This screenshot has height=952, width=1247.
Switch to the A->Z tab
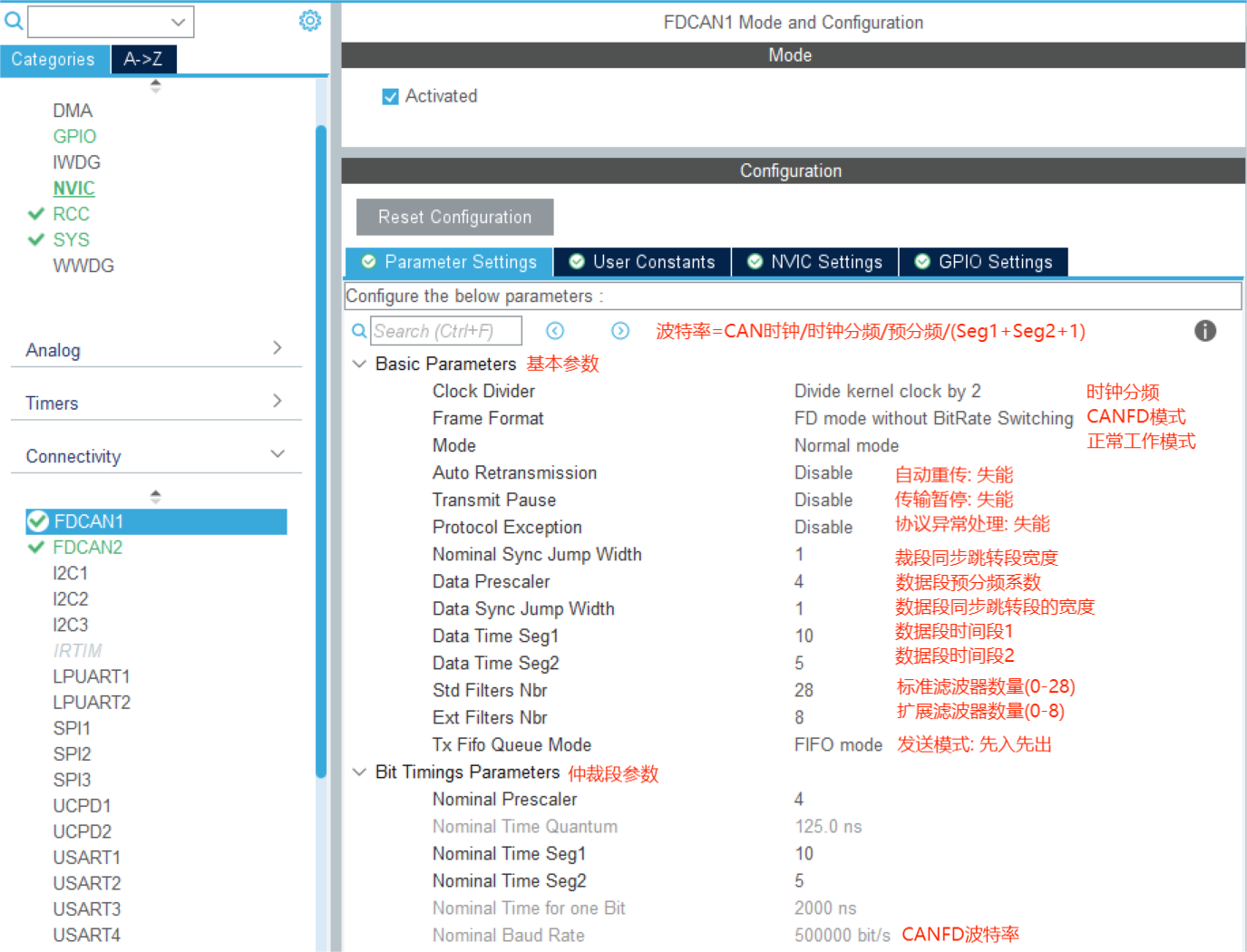(x=143, y=59)
